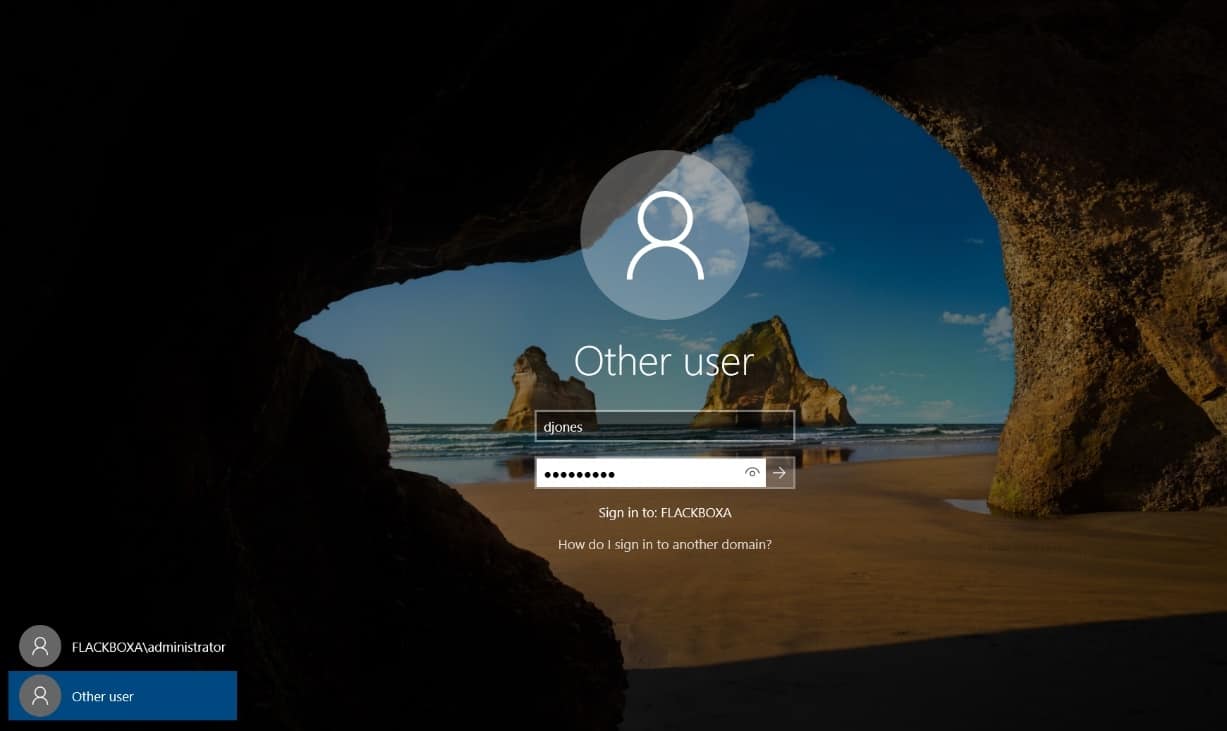This screenshot has width=1227, height=731.
Task: Click the FLACKBOXA\administrator avatar icon
Action: [40, 647]
